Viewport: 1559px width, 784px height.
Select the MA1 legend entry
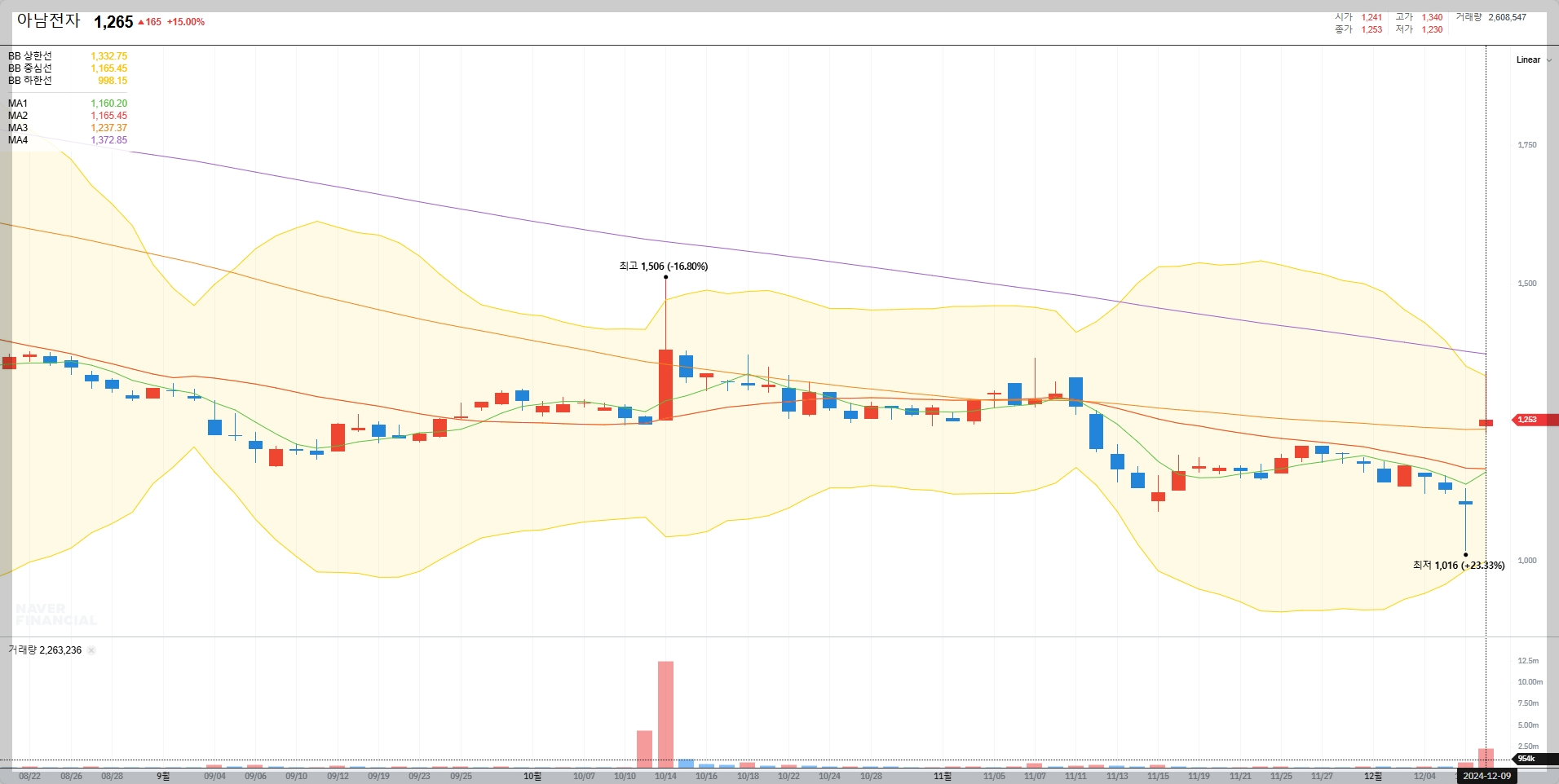tap(68, 104)
